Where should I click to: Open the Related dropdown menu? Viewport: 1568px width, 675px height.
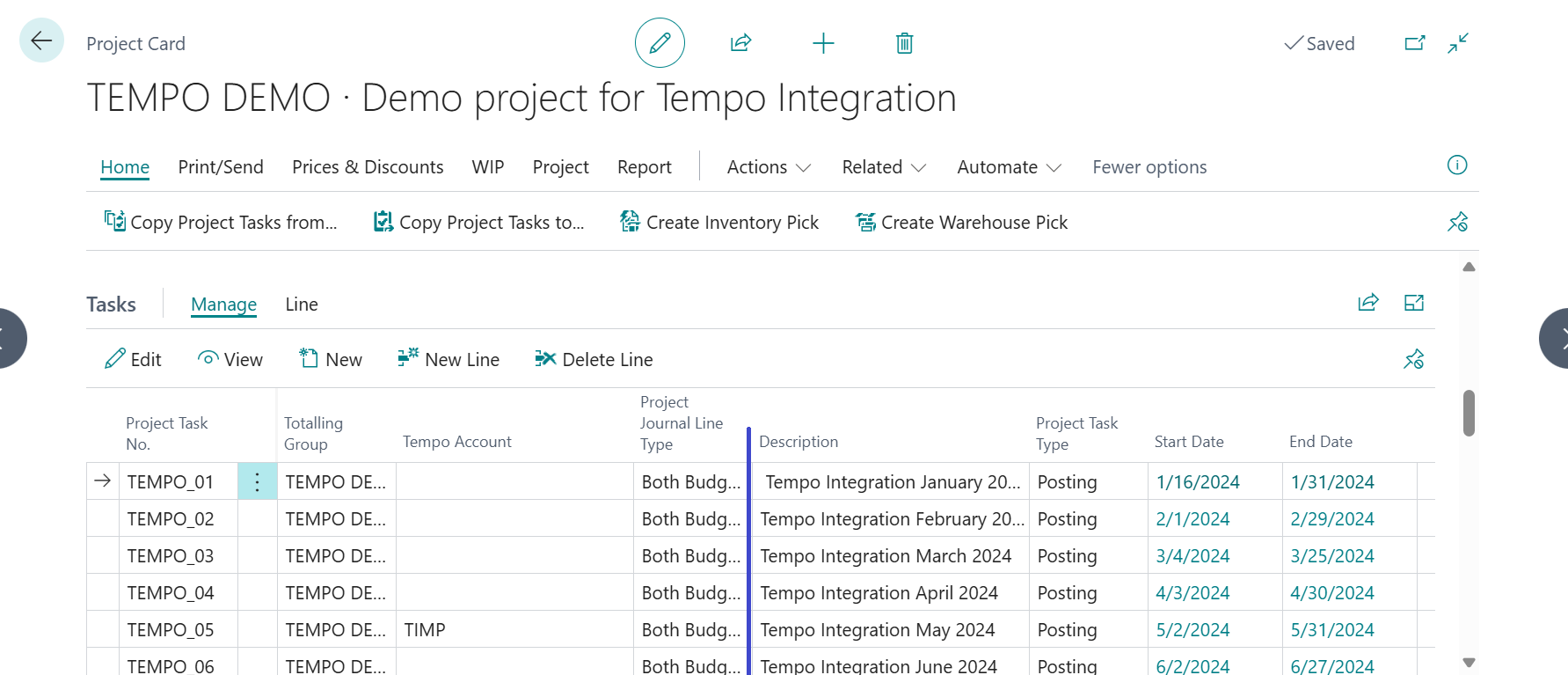coord(884,167)
